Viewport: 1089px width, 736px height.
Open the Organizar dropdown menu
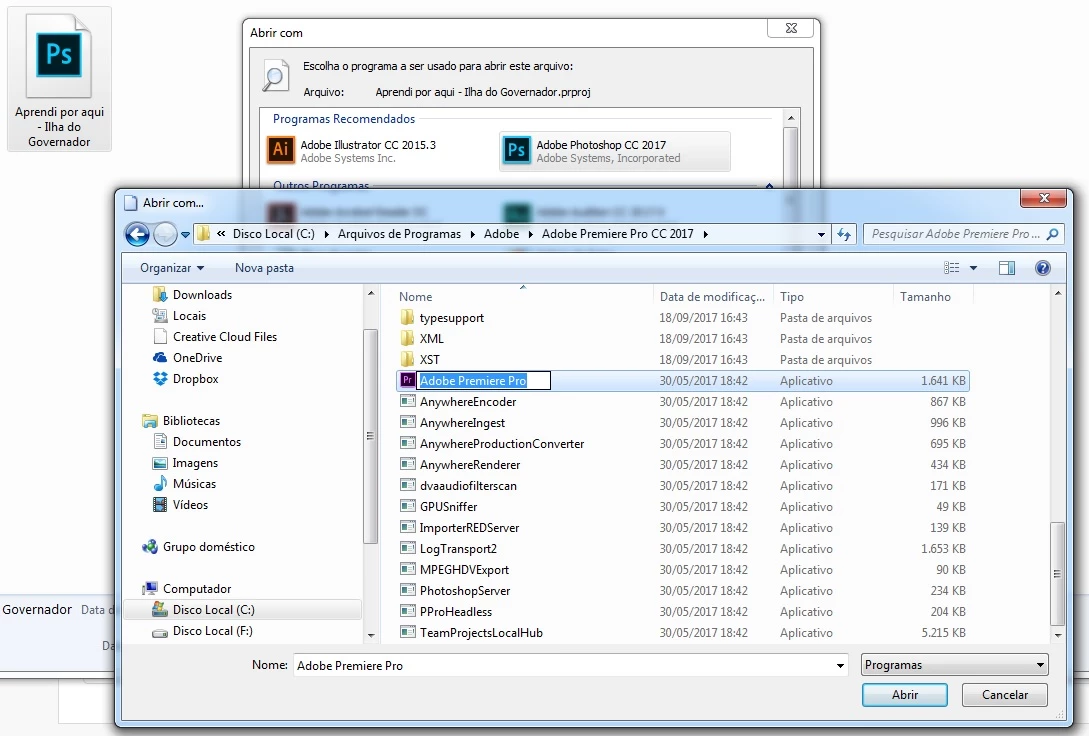(x=172, y=268)
